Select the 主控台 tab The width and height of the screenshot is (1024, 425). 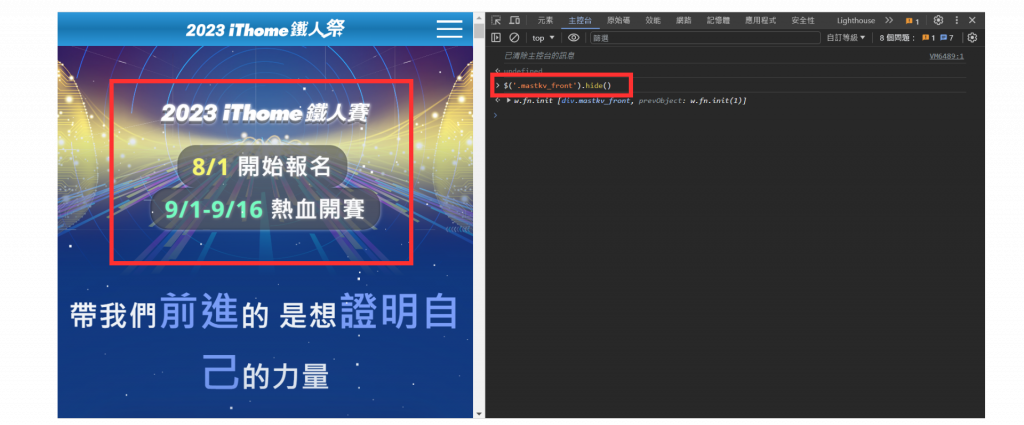[x=580, y=20]
